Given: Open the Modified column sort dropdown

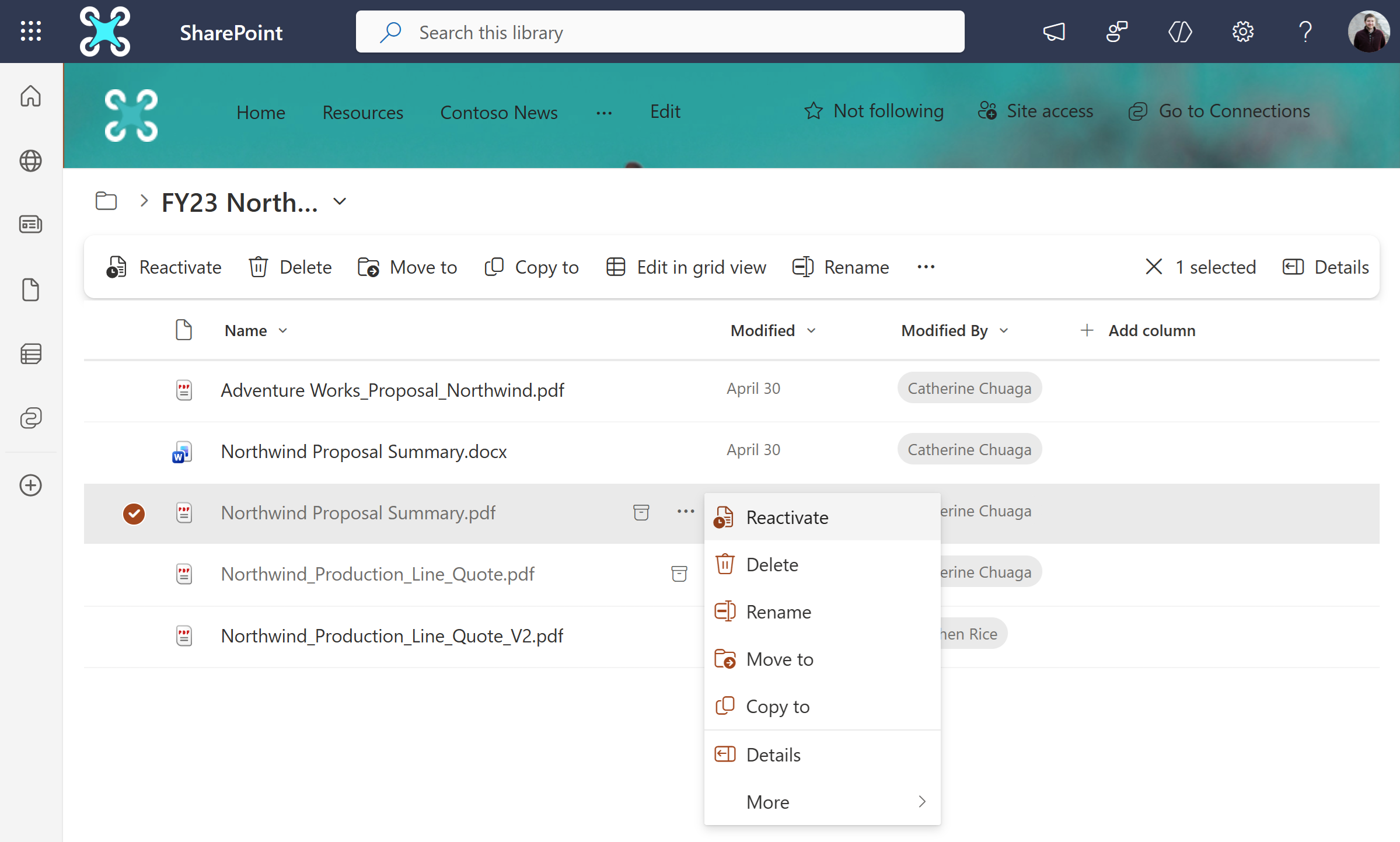Looking at the screenshot, I should 812,330.
